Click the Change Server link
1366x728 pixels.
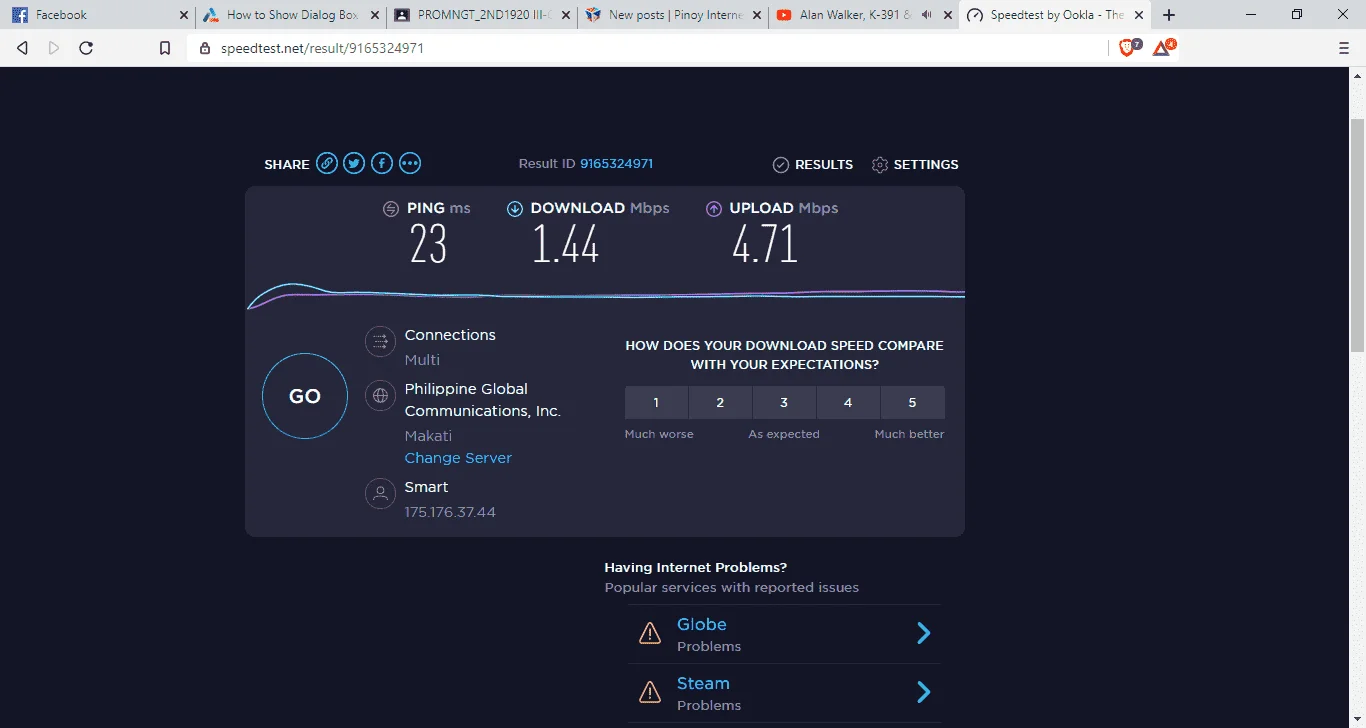click(x=458, y=458)
